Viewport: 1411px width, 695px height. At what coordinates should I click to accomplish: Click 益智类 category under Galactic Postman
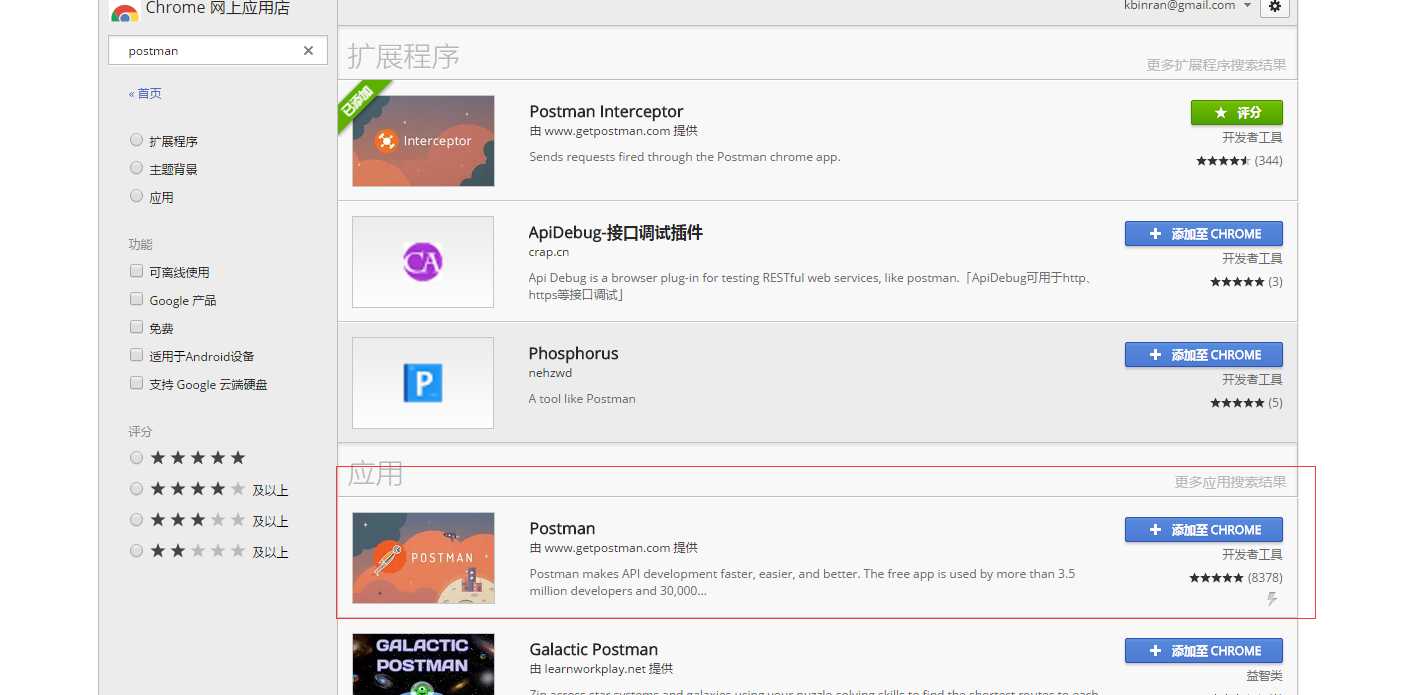(x=1264, y=676)
